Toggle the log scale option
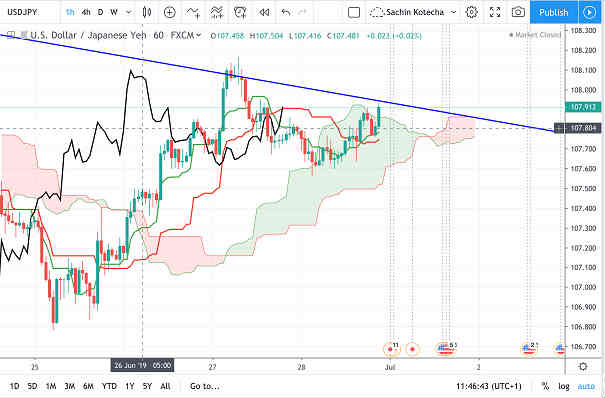The image size is (605, 398). click(x=563, y=386)
